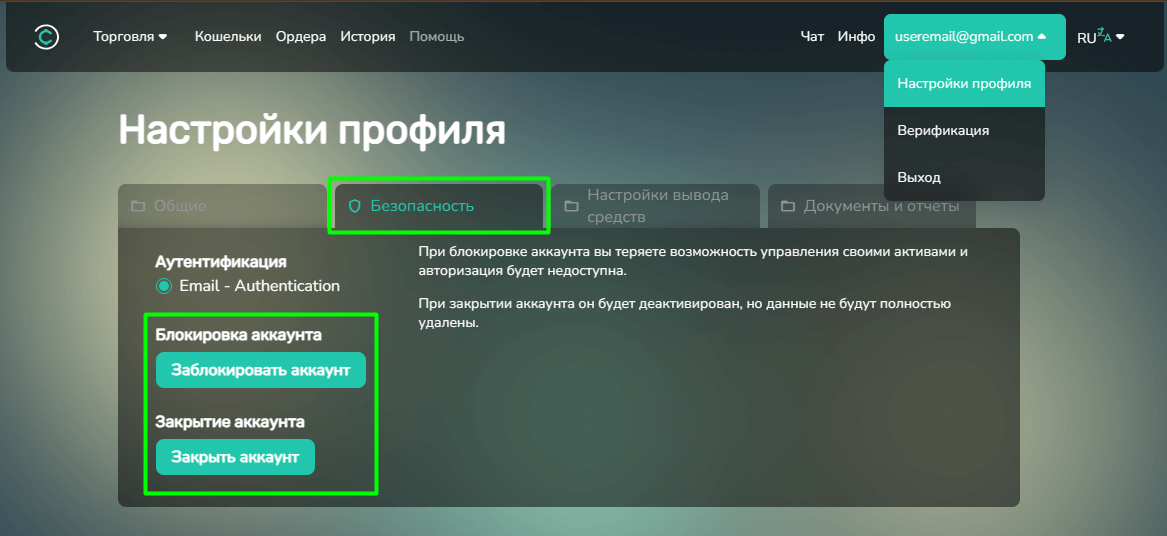The image size is (1167, 536).
Task: Click the exchange logo icon
Action: coord(46,37)
